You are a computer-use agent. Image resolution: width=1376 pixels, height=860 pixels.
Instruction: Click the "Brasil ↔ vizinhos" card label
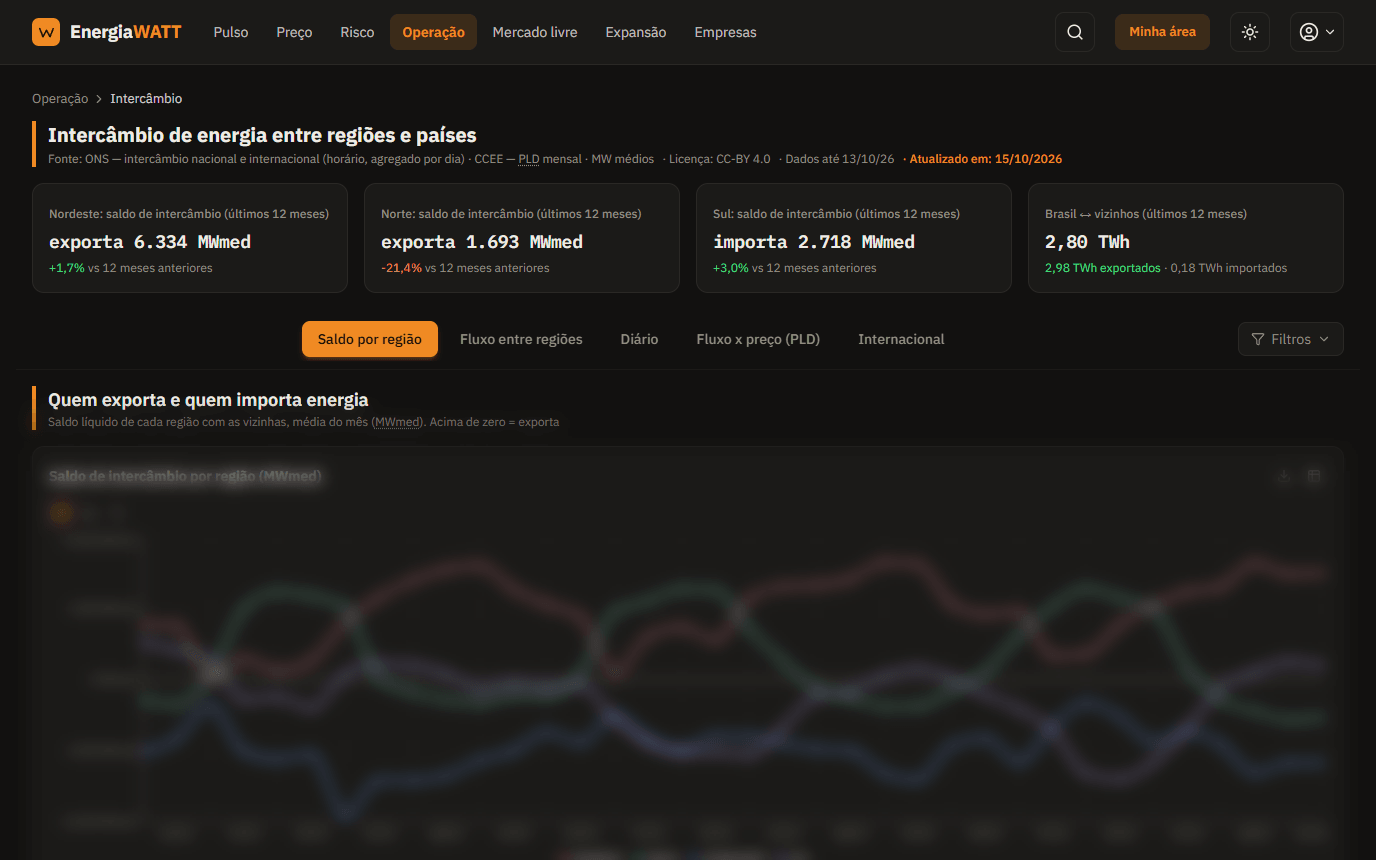pos(1146,214)
